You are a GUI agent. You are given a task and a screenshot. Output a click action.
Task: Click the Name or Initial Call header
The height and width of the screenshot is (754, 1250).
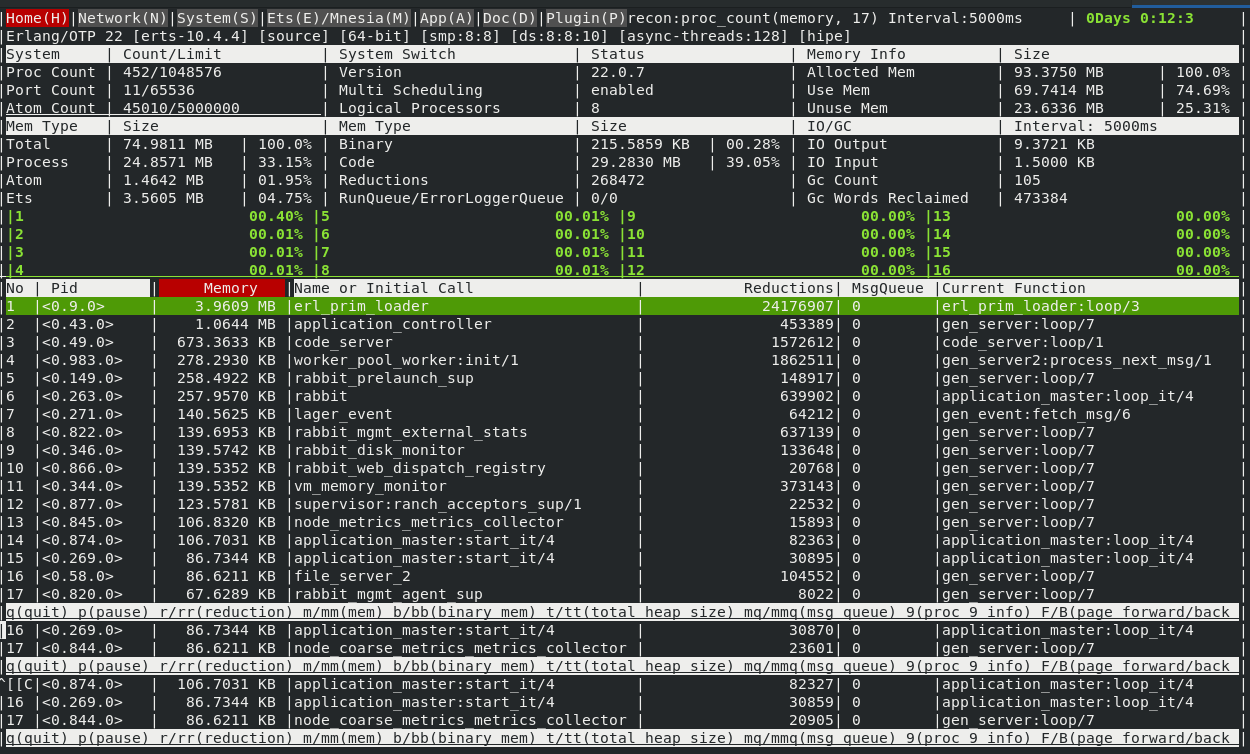pos(383,288)
